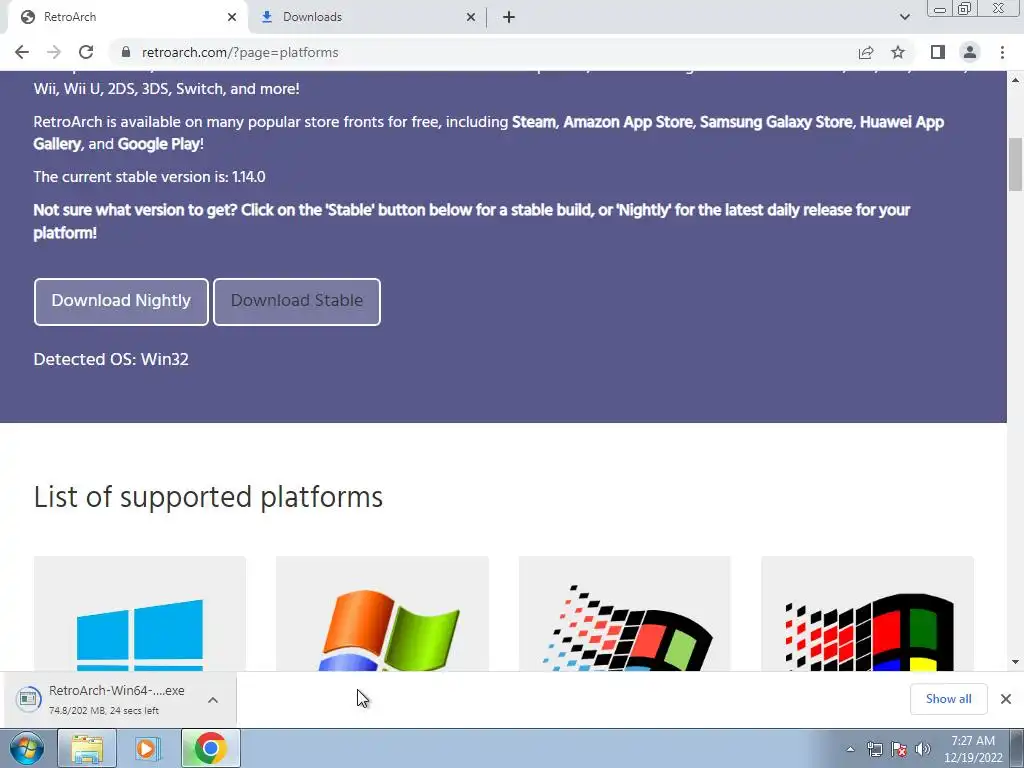
Task: Close the Downloads tab
Action: (x=471, y=17)
